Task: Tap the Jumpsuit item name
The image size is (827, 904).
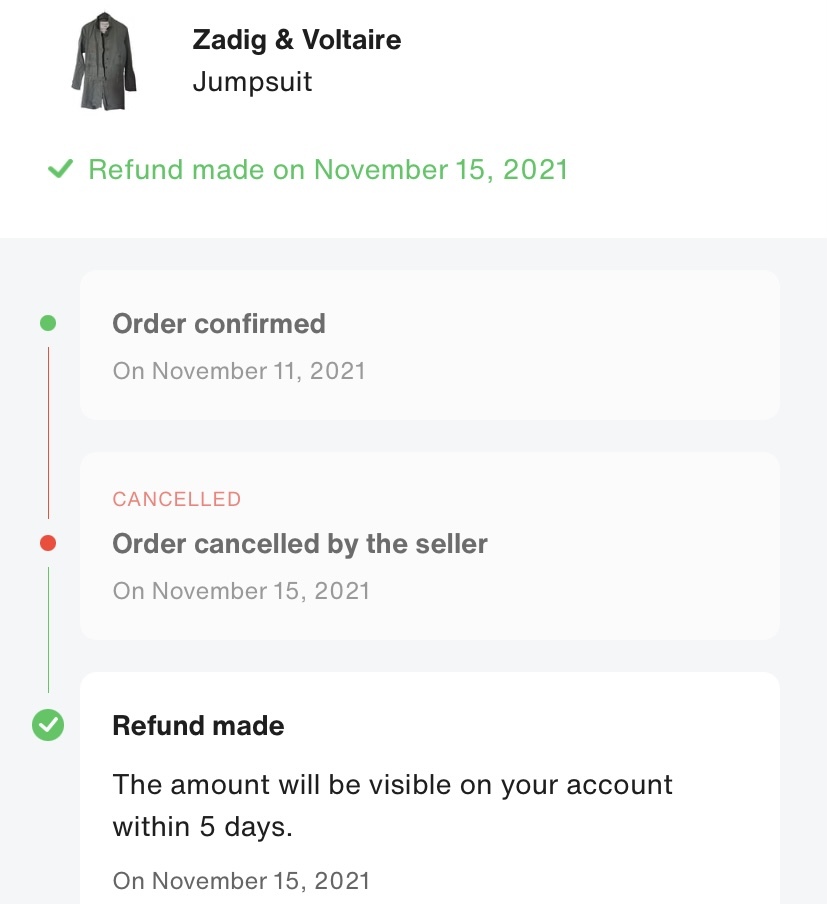Action: click(x=252, y=82)
